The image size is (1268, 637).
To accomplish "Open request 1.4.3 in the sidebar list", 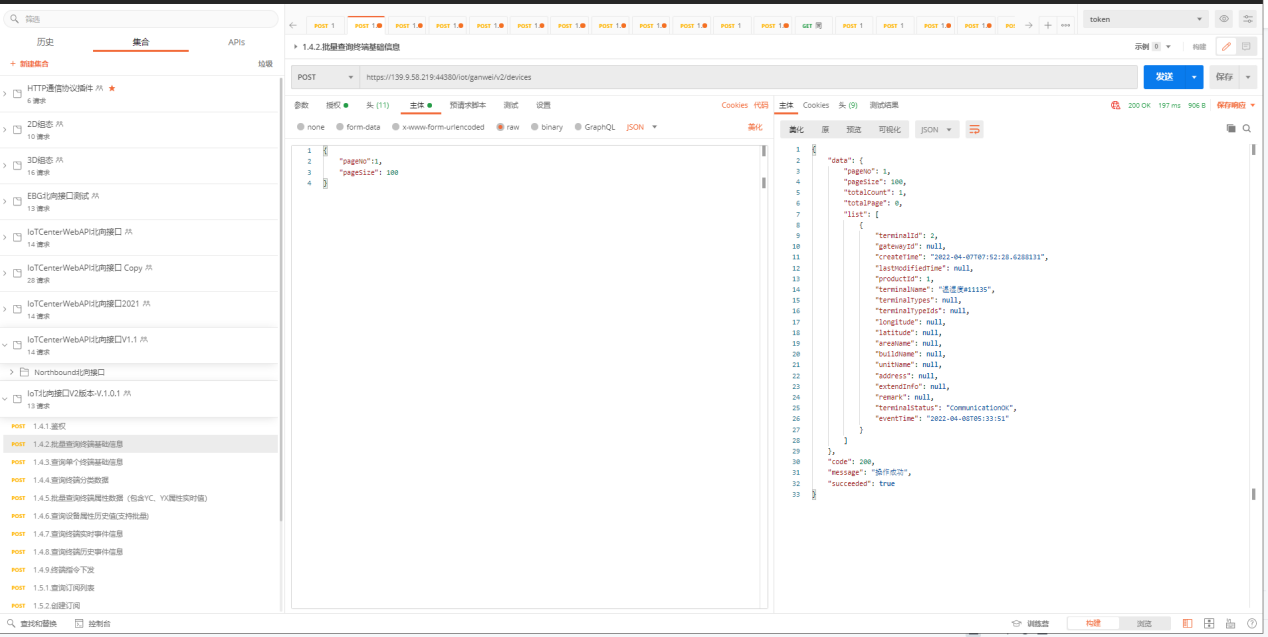I will 78,462.
